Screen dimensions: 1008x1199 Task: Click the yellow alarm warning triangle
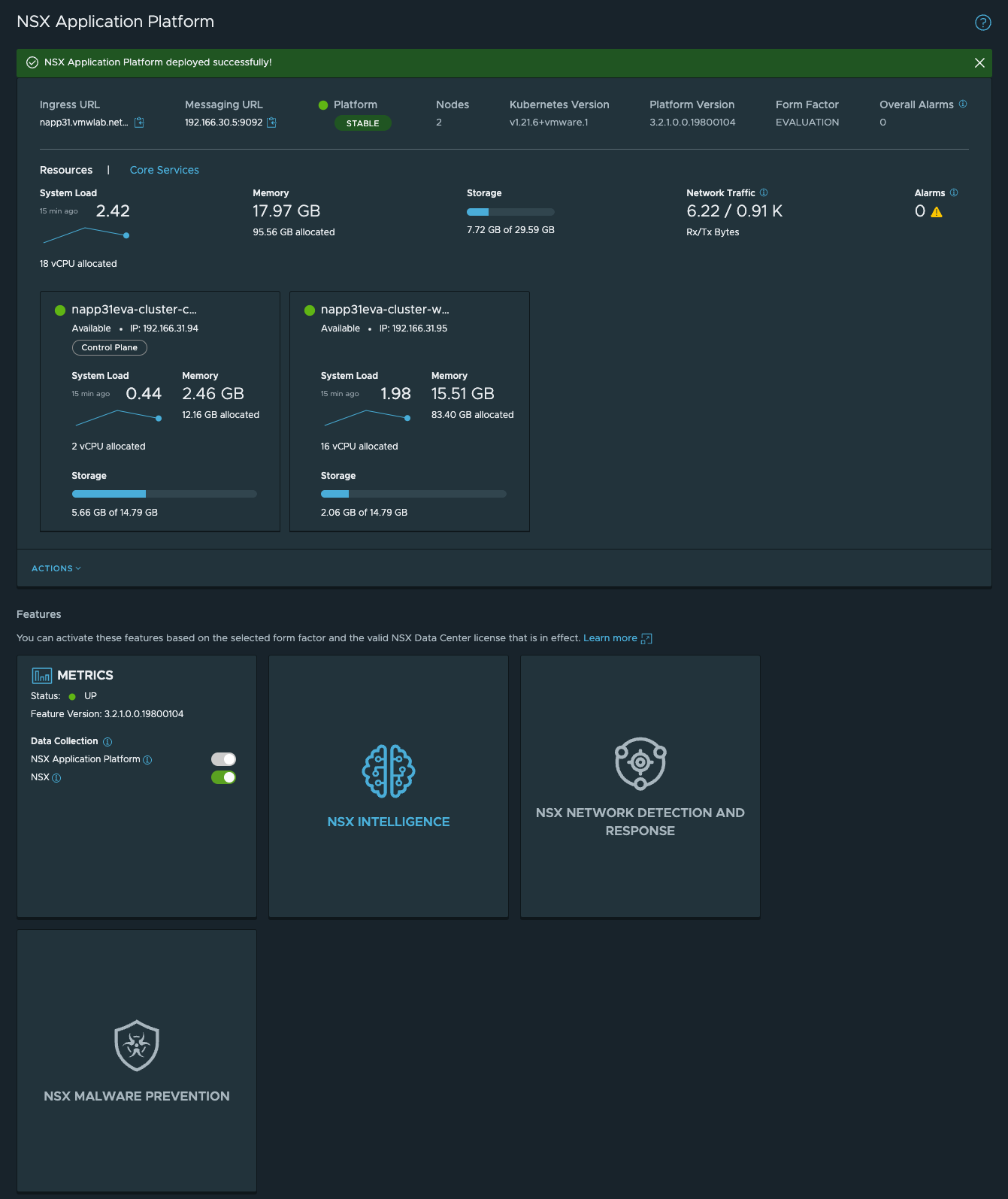[x=937, y=212]
